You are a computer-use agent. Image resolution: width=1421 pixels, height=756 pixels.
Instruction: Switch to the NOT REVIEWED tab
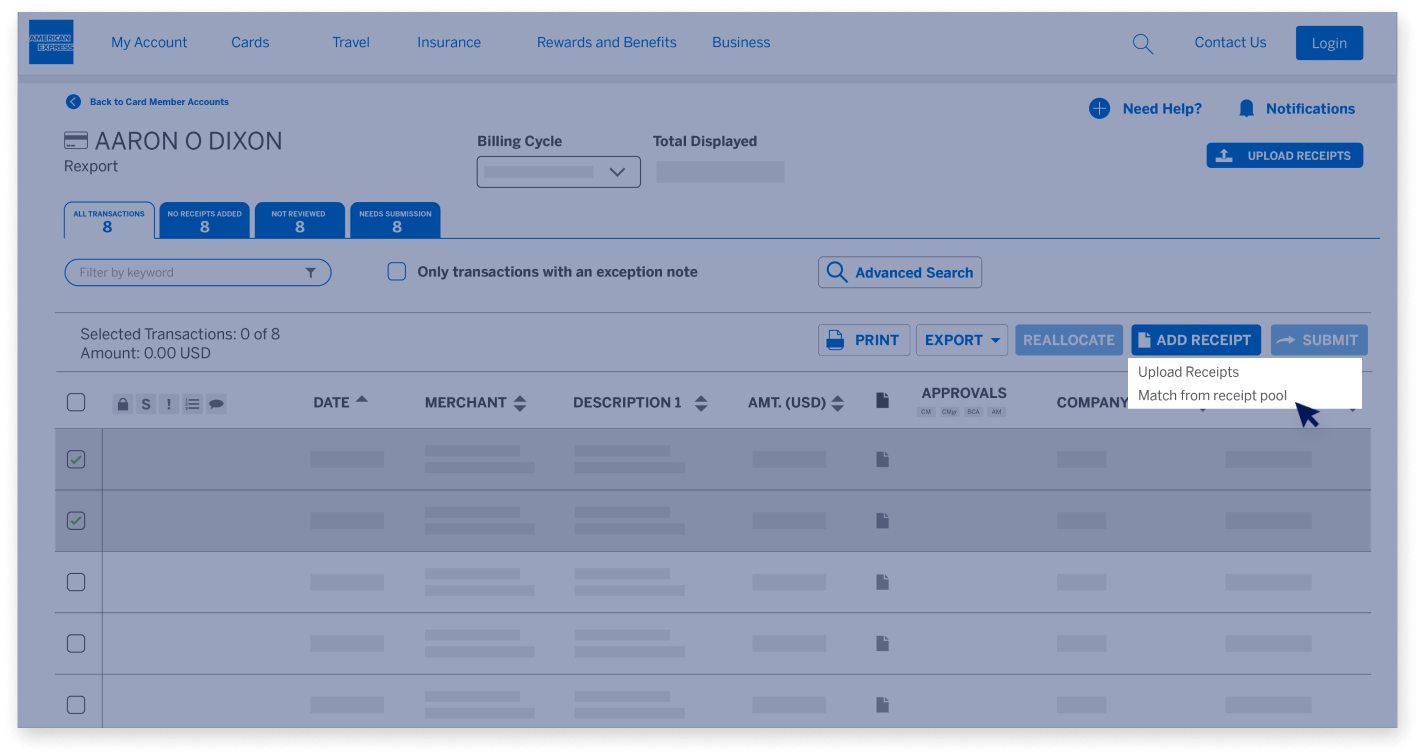pyautogui.click(x=299, y=220)
